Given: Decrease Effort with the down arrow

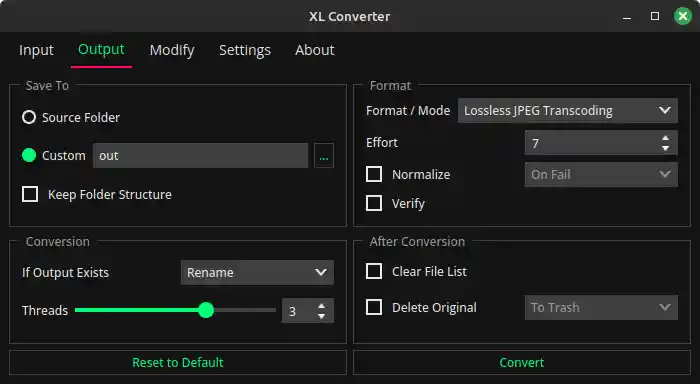Looking at the screenshot, I should (665, 148).
